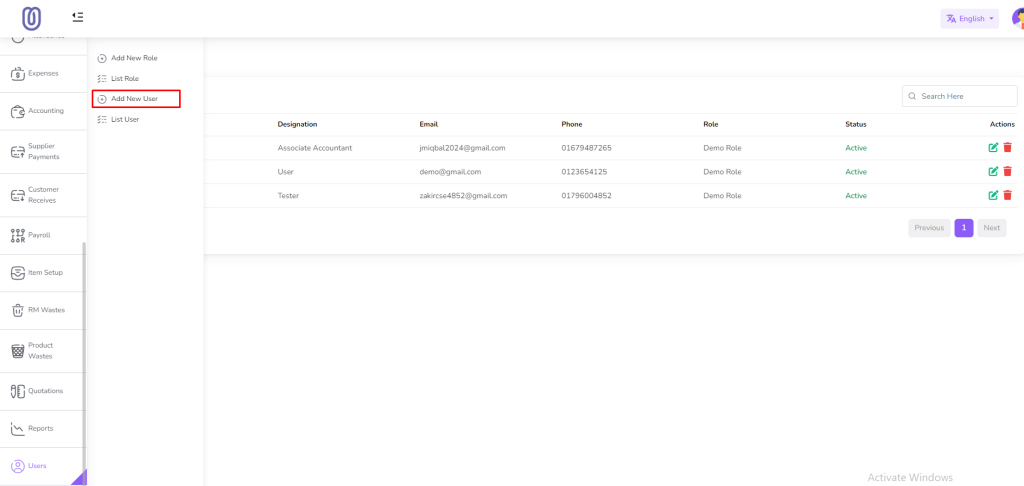Click the Quotations icon
1024x486 pixels.
tap(18, 391)
